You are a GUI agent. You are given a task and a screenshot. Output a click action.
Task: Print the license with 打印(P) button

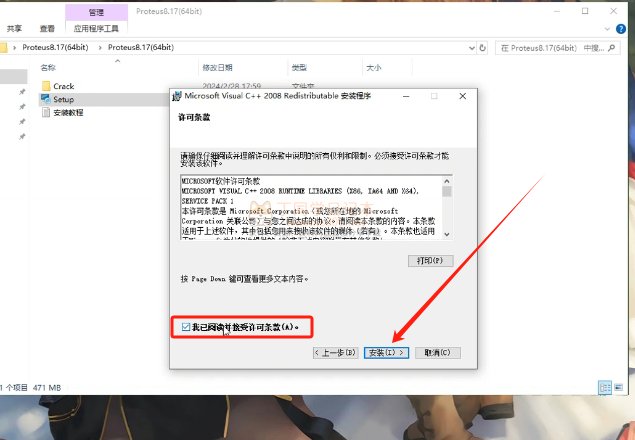(x=430, y=261)
